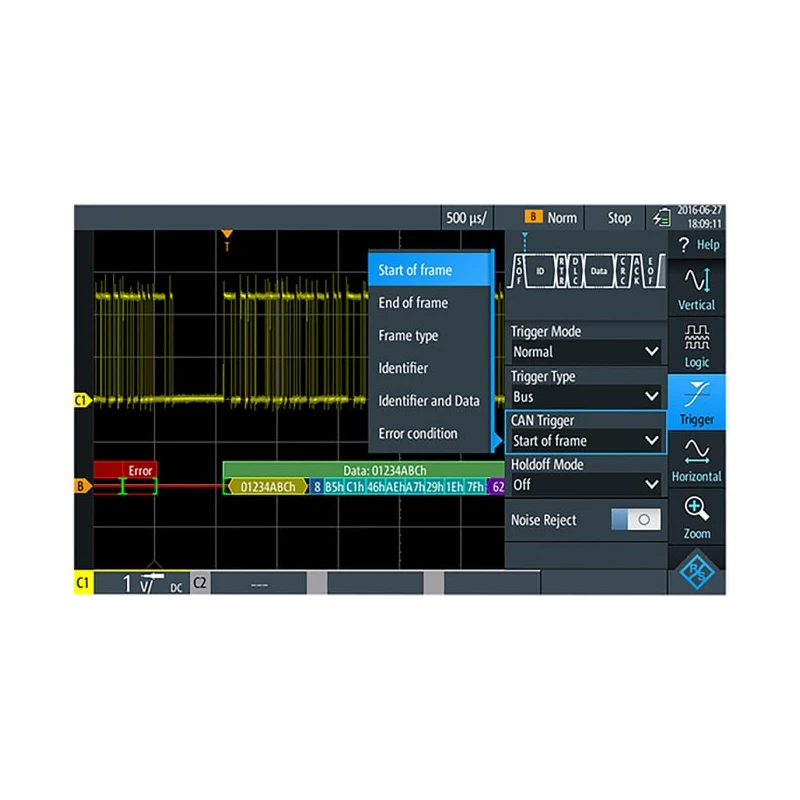Click the Data: 01234ABCh frame header
This screenshot has width=800, height=800.
(x=364, y=470)
